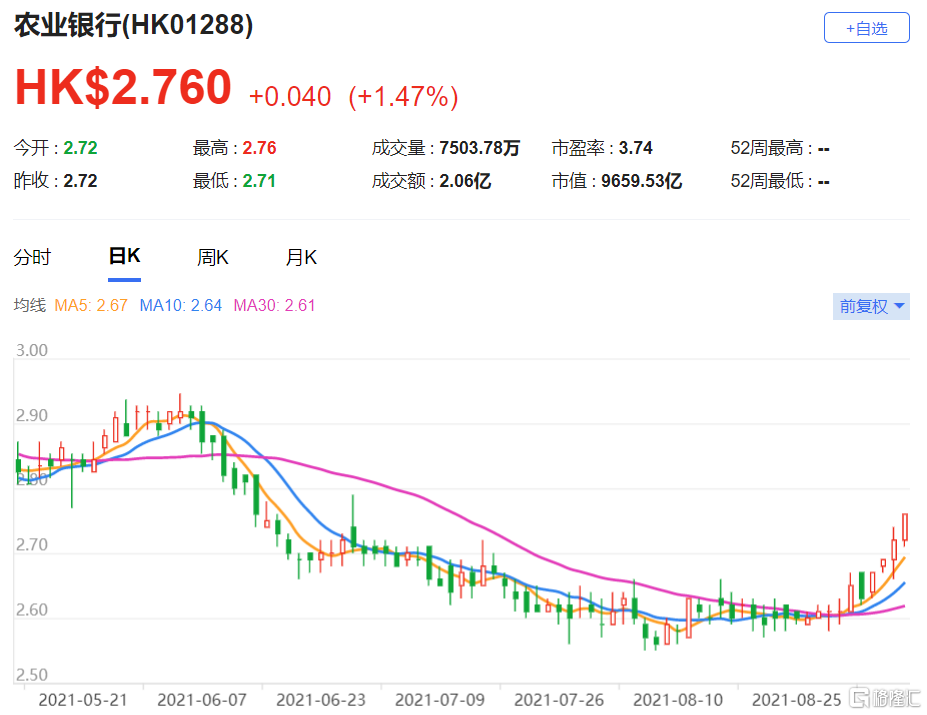The height and width of the screenshot is (715, 927).
Task: Click the MA30: 2.61 indicator label
Action: point(274,305)
